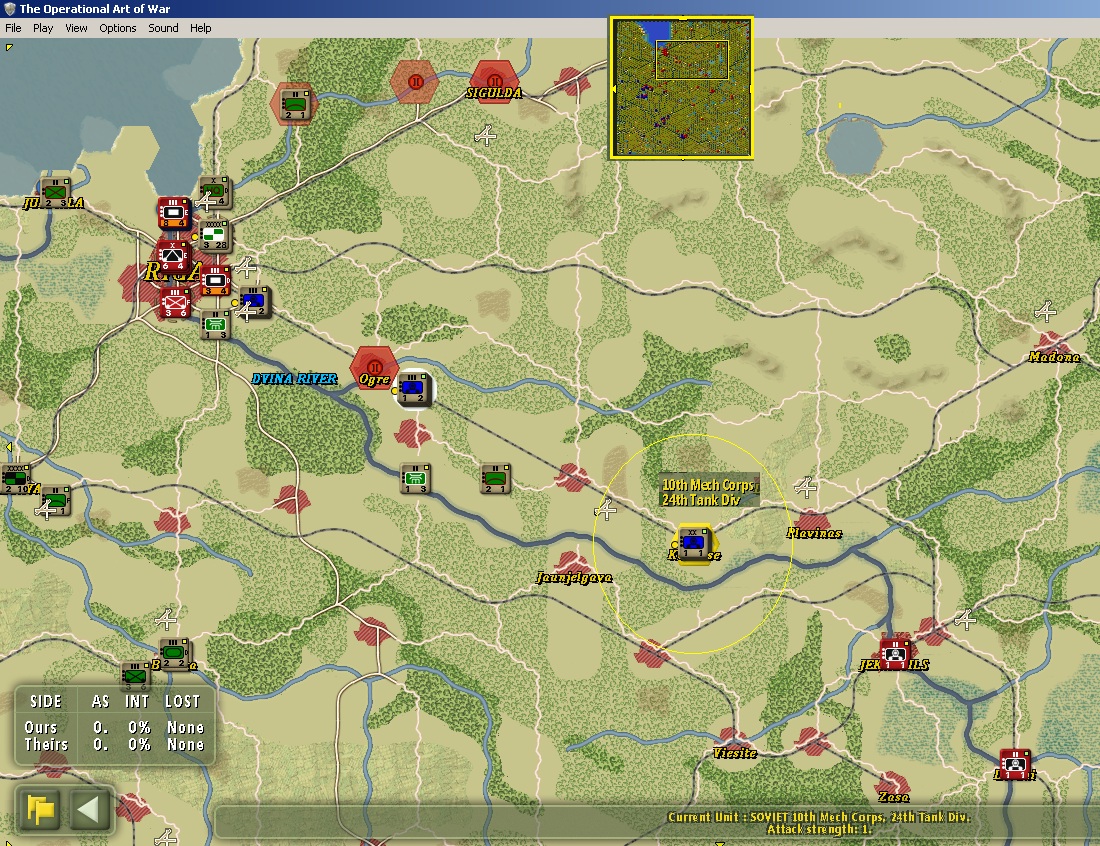
Task: Click the "Ours" row in the combat panel
Action: tap(114, 727)
